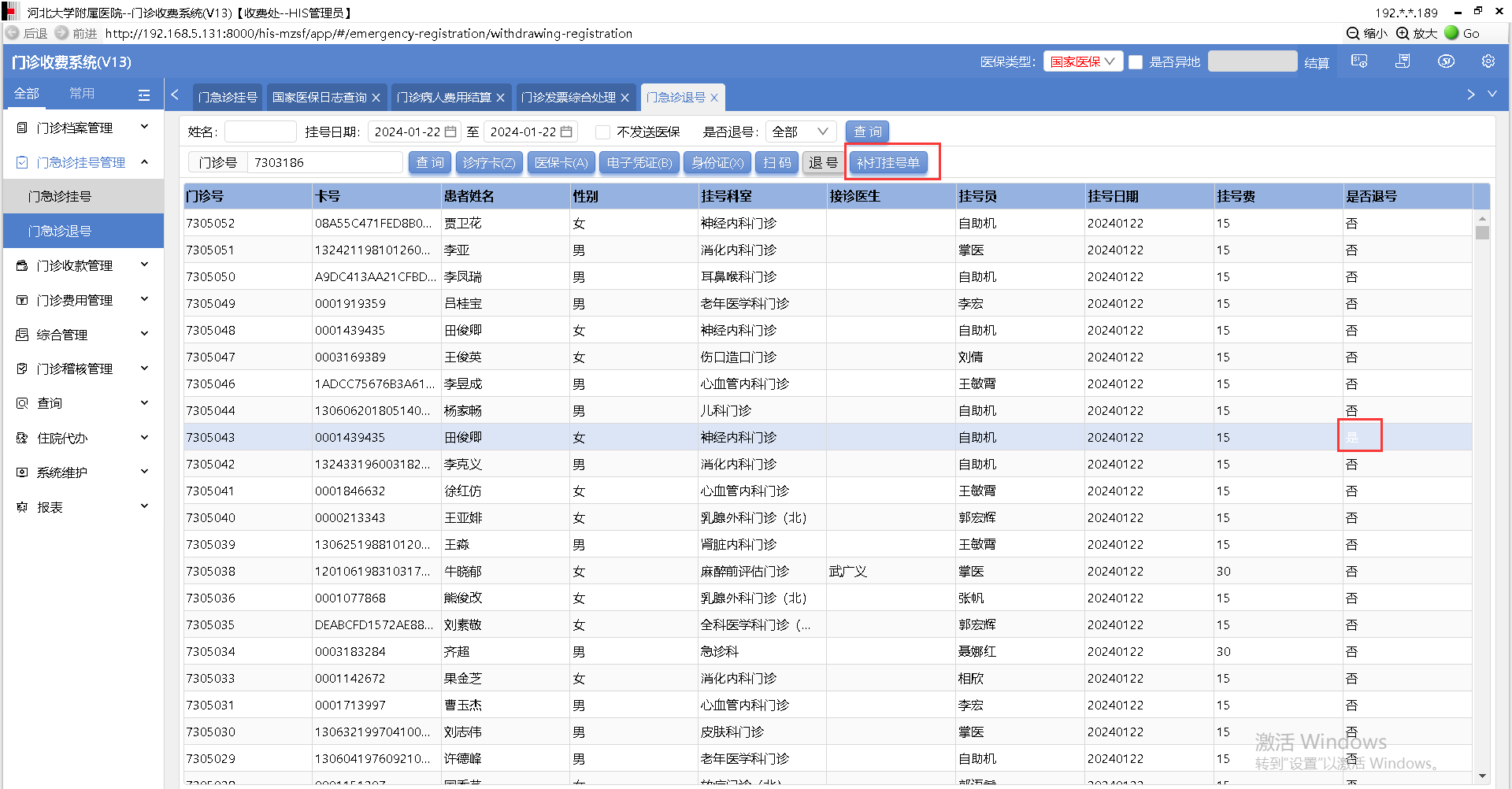
Task: Close the 国家医保日志查询 tab
Action: pos(376,98)
